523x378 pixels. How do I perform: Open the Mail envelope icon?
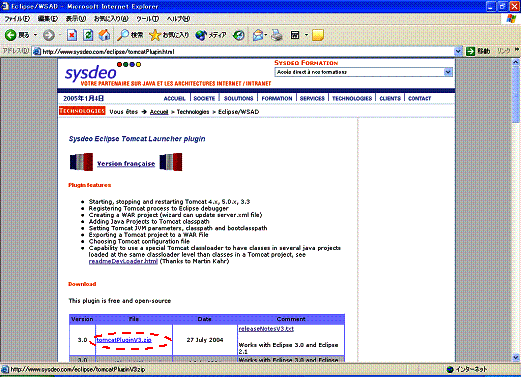(x=258, y=35)
